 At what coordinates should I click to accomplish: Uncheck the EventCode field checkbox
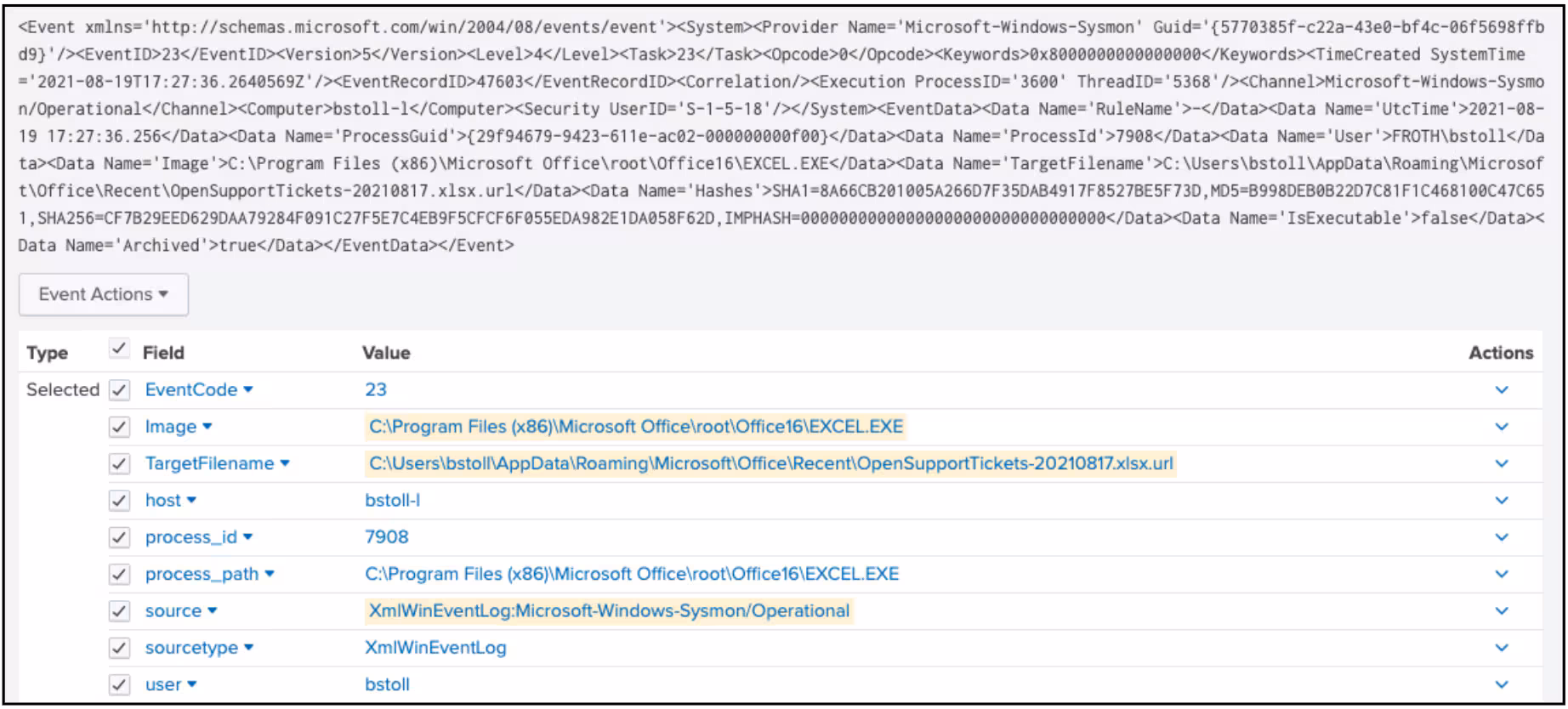pos(119,390)
